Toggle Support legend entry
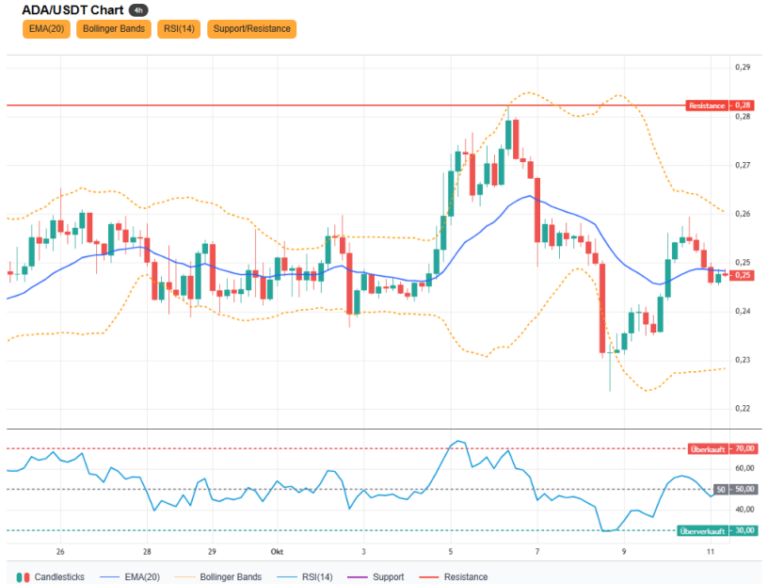Viewport: 768px width, 584px height. coord(376,577)
